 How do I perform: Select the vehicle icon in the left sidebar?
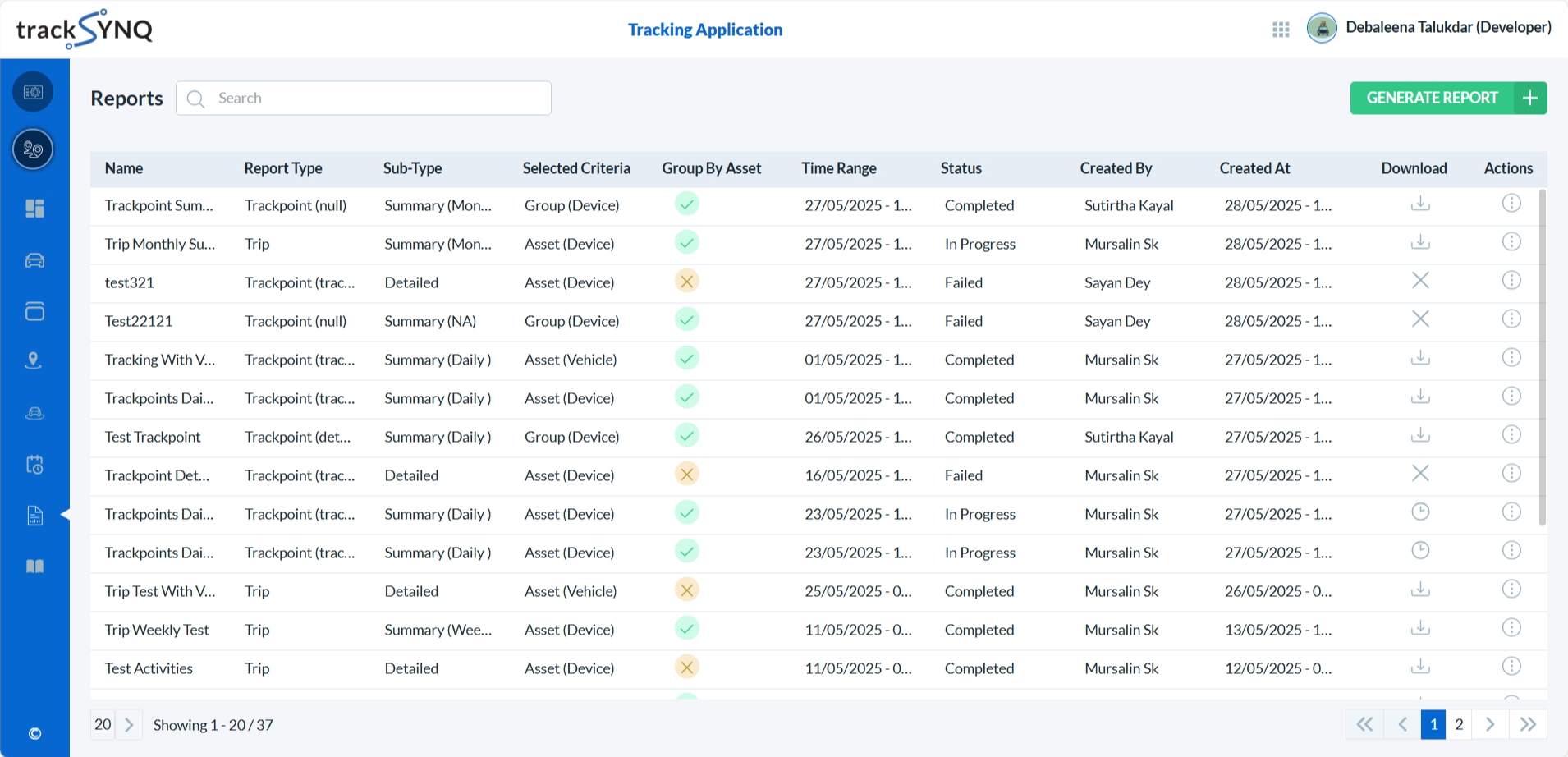[34, 260]
